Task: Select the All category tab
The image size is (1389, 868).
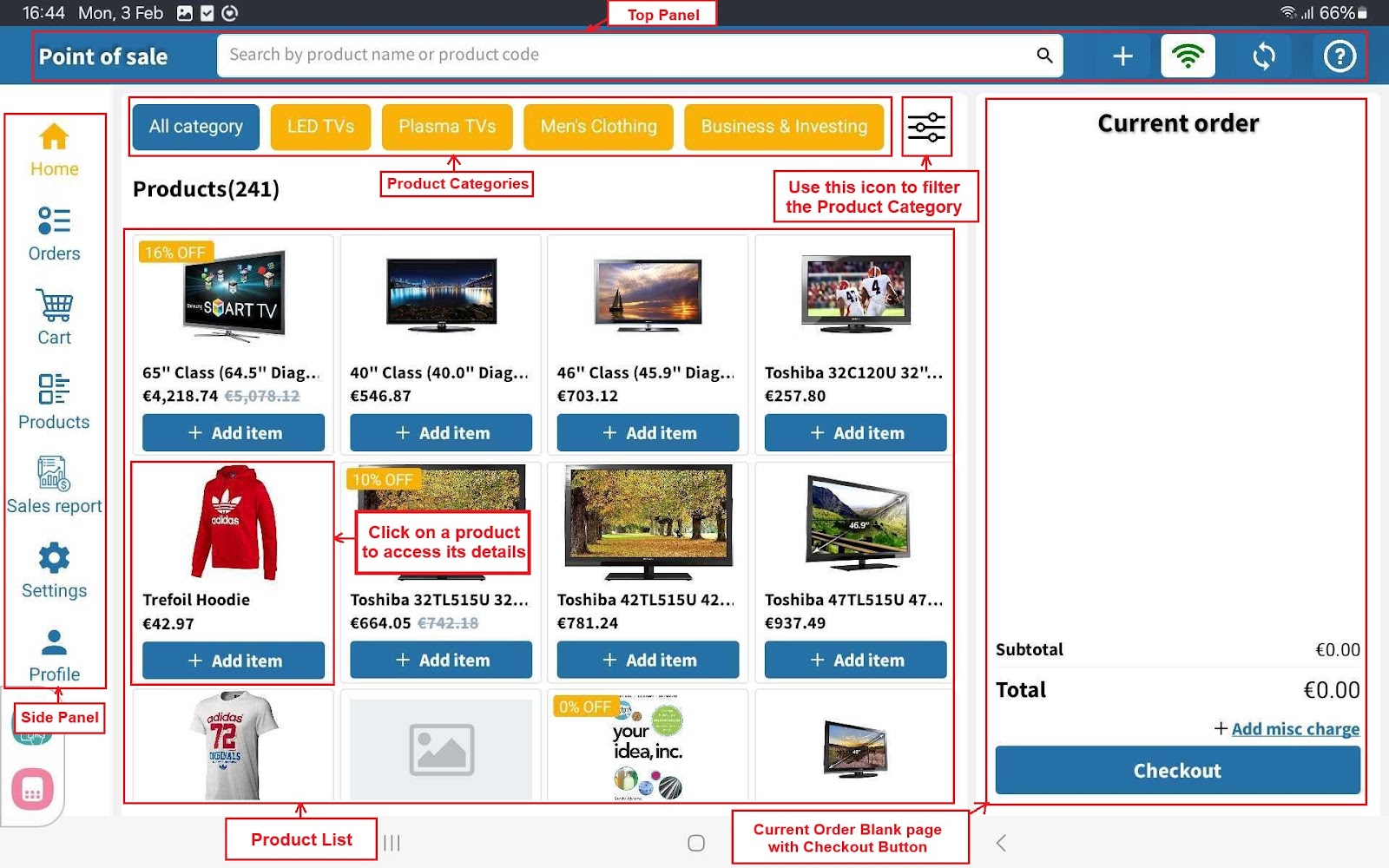Action: tap(196, 127)
